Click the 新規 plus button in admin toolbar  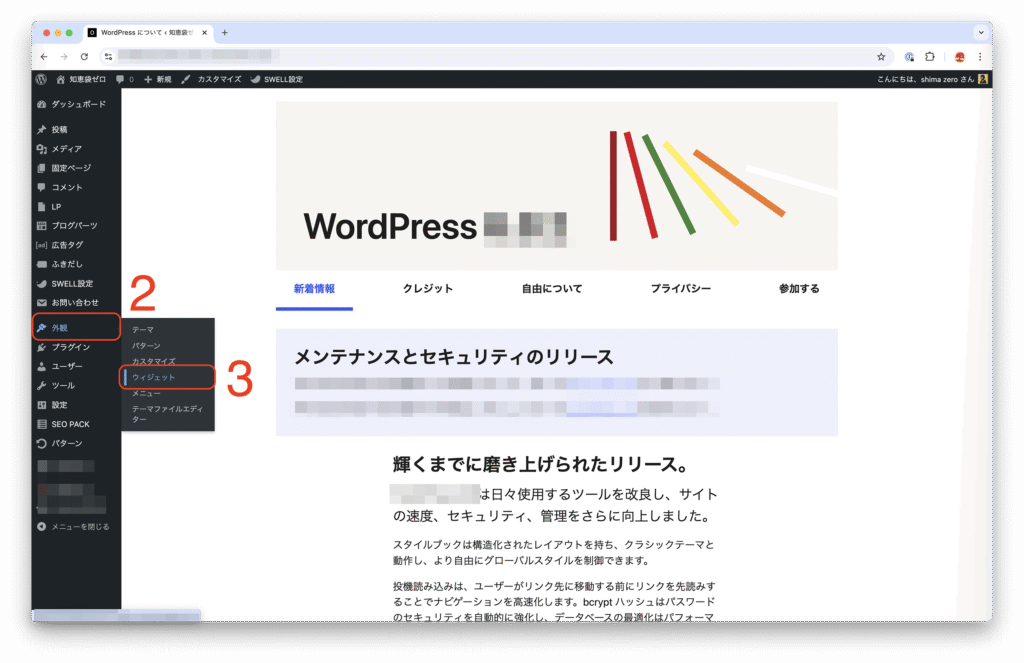157,79
